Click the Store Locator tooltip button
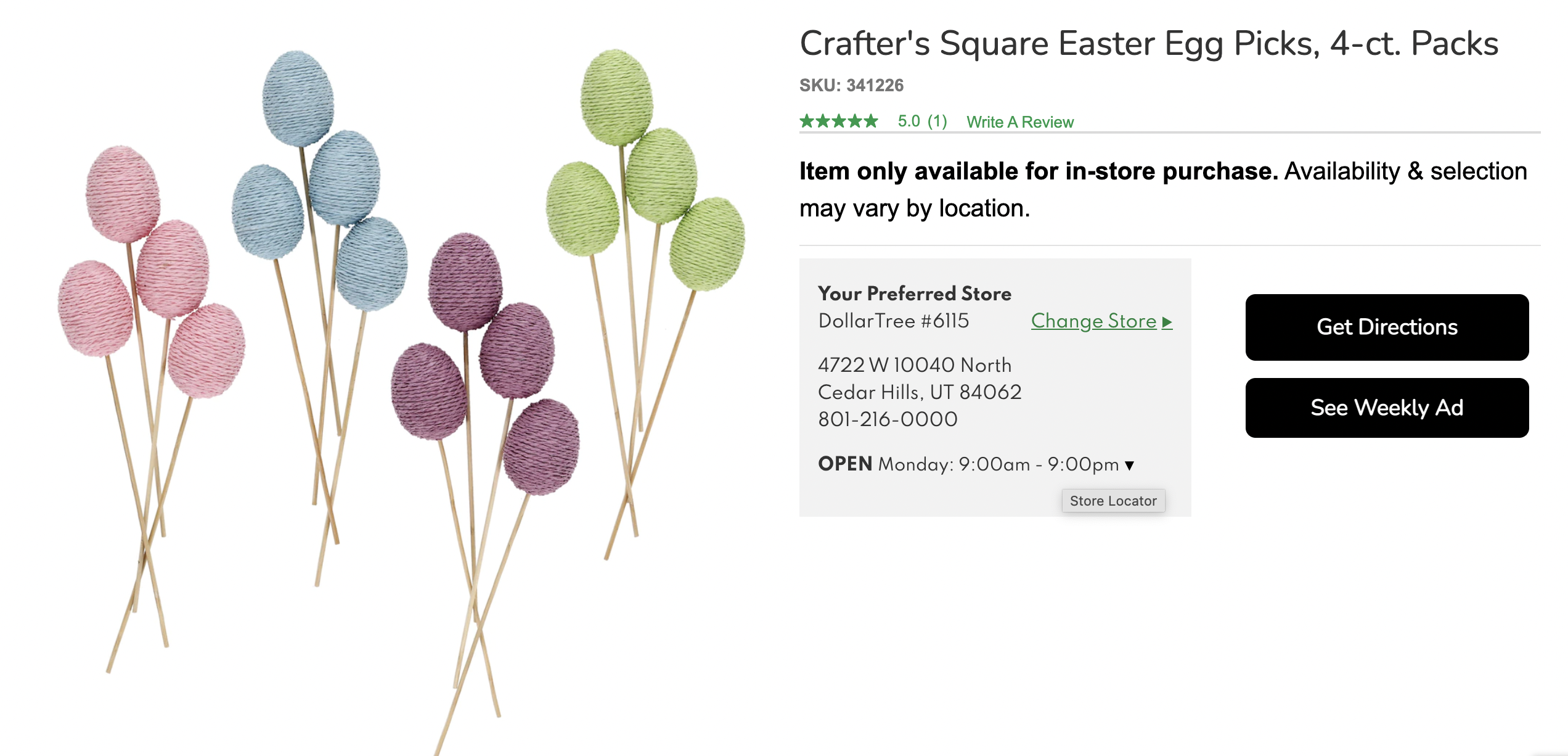This screenshot has width=1568, height=756. (1113, 501)
